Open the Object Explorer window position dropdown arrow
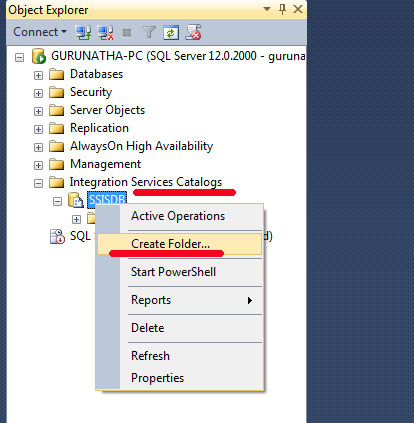Viewport: 414px width, 423px height. click(x=267, y=9)
